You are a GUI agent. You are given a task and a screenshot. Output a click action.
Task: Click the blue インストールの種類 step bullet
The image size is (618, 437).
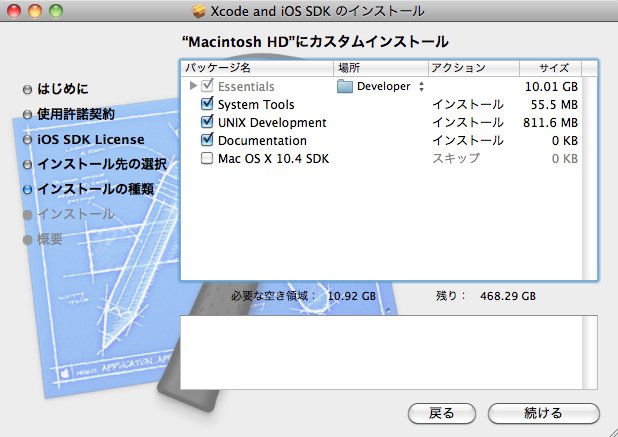pos(27,190)
